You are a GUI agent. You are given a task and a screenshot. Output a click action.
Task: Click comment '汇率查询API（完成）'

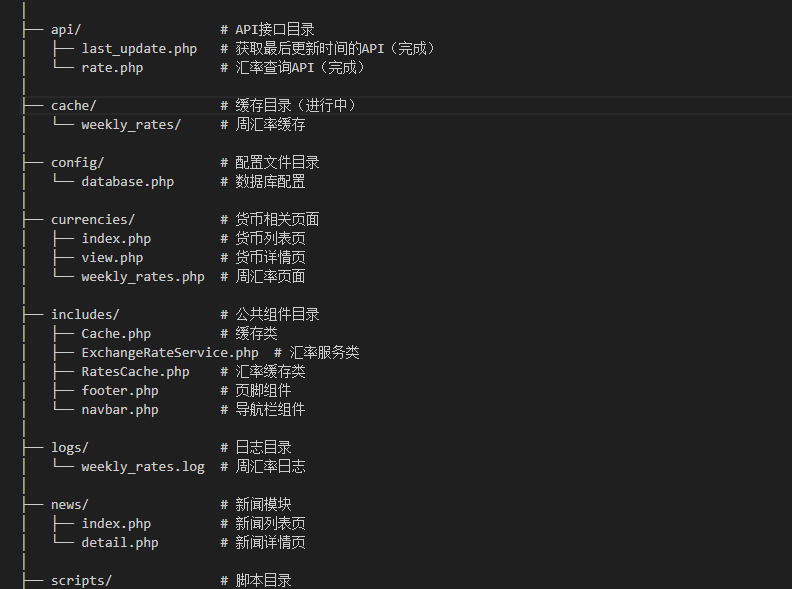(x=300, y=68)
